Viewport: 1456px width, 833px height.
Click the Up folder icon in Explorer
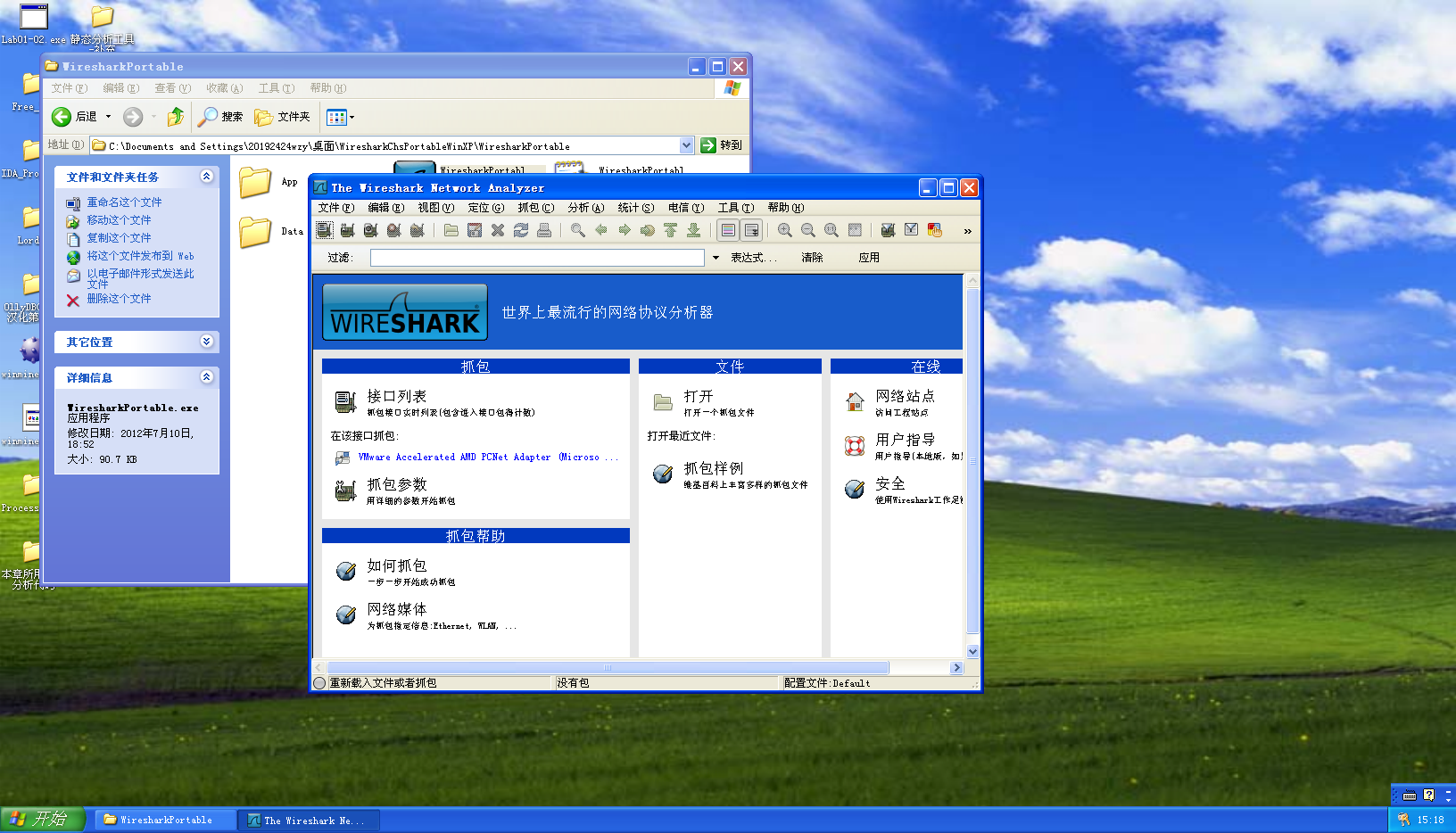[176, 116]
